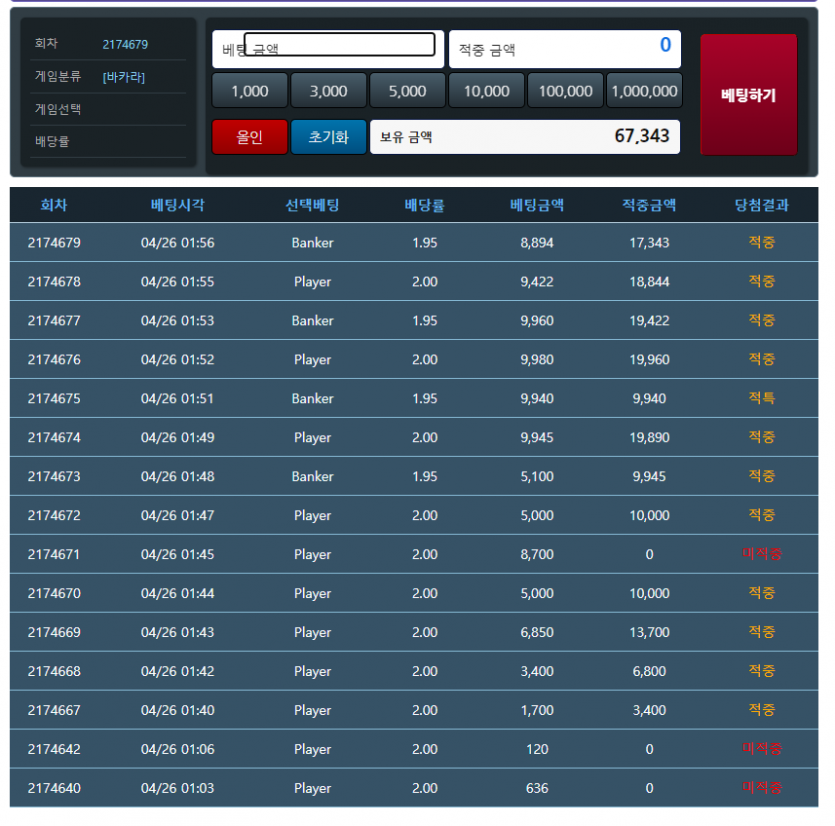Click the 회차 column header
The image size is (835, 826).
coord(54,205)
